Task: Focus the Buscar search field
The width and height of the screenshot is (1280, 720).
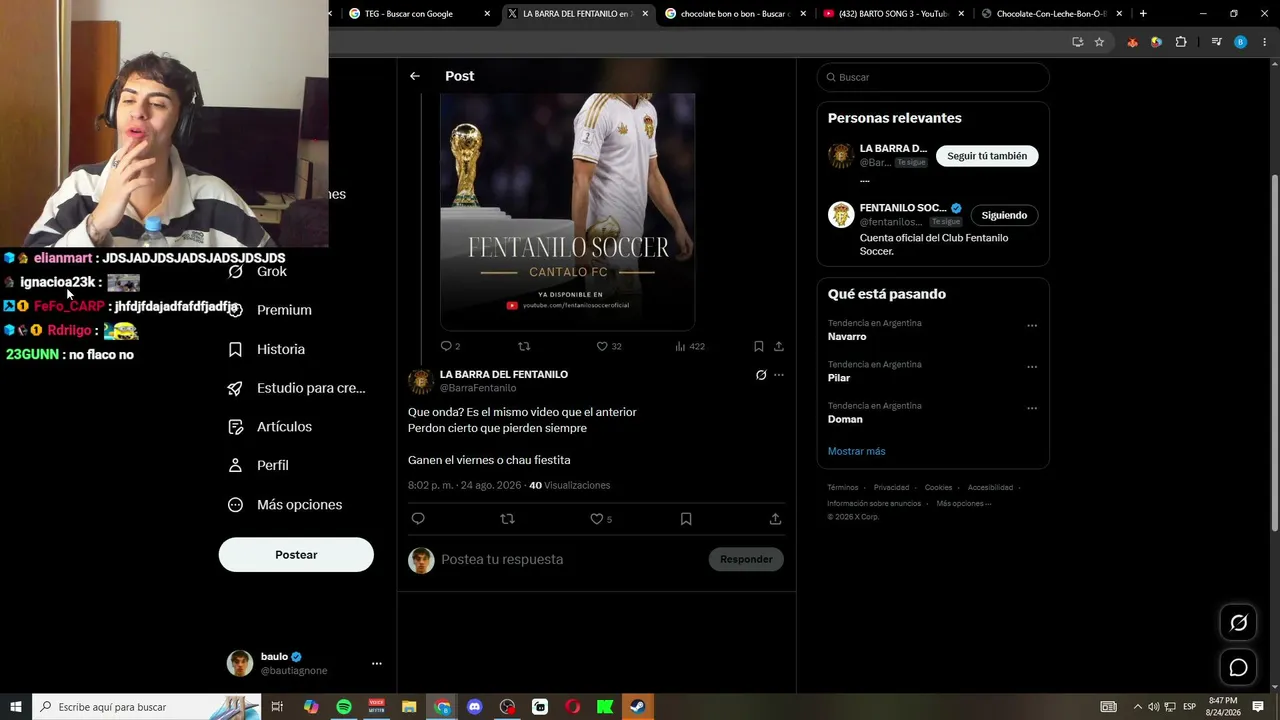Action: click(x=933, y=77)
